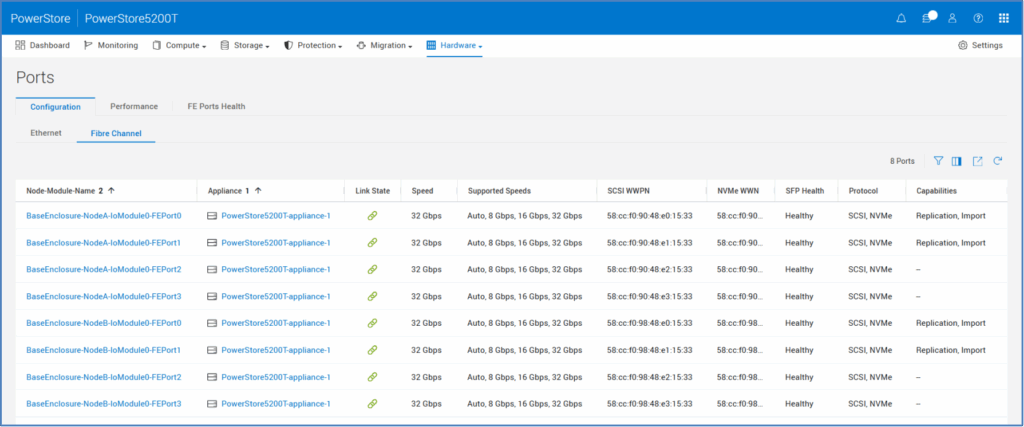Viewport: 1024px width, 427px height.
Task: Open BaseEnclosure-NodeB-IoModule0-FEPort2 link
Action: [104, 377]
